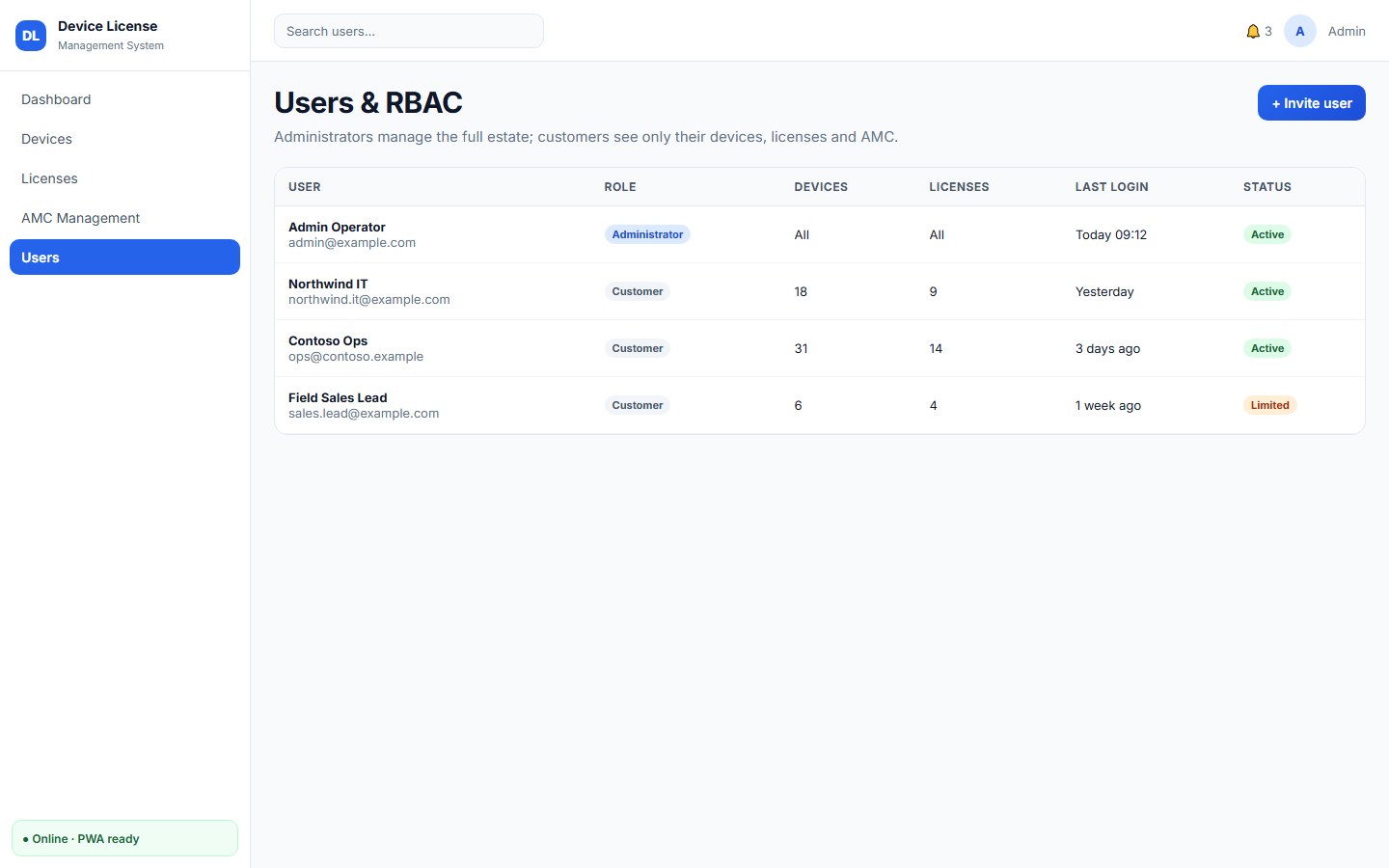Click Admin Operator's All devices value
Screen dimensions: 1389x868
[802, 235]
